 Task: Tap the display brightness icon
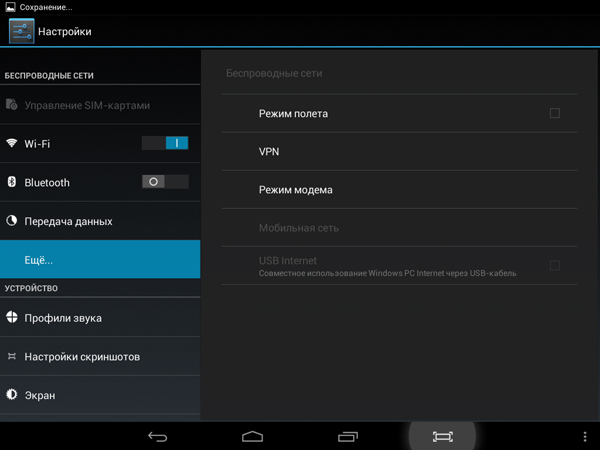coord(12,395)
